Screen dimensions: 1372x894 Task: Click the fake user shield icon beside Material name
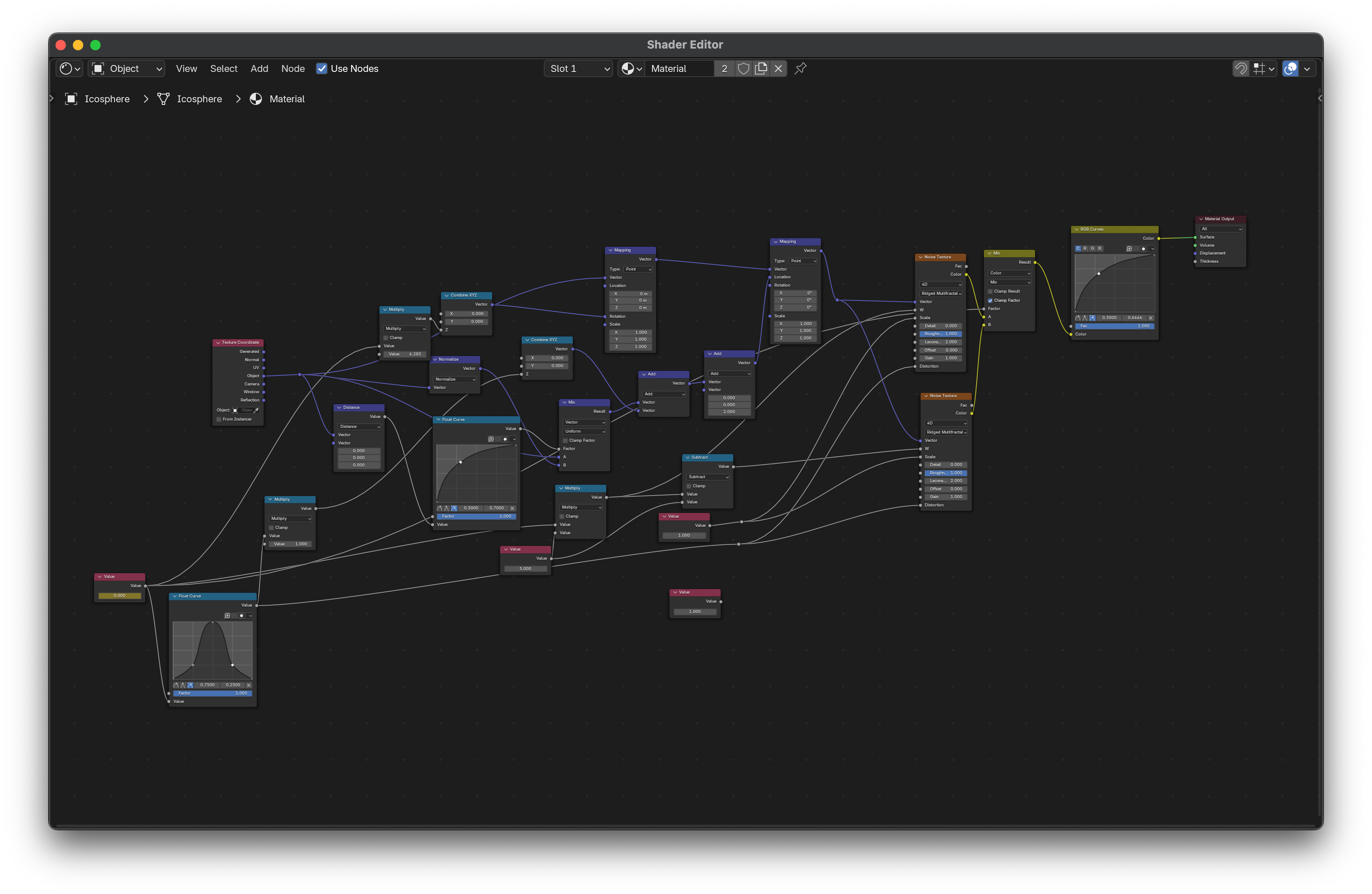tap(743, 69)
